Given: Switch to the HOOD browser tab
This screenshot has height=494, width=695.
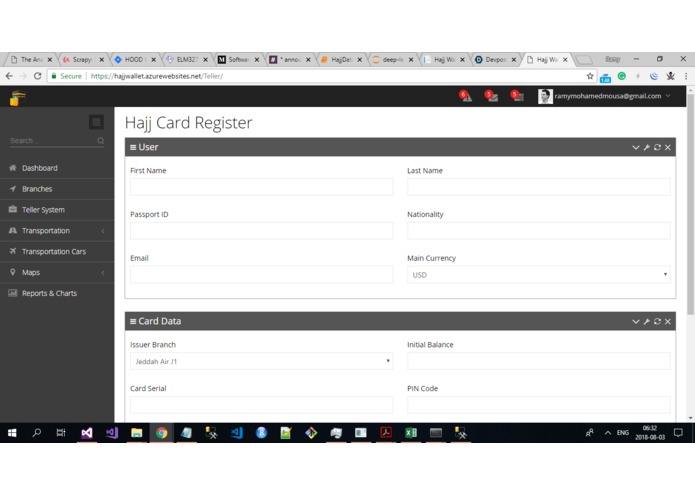Looking at the screenshot, I should (x=133, y=59).
